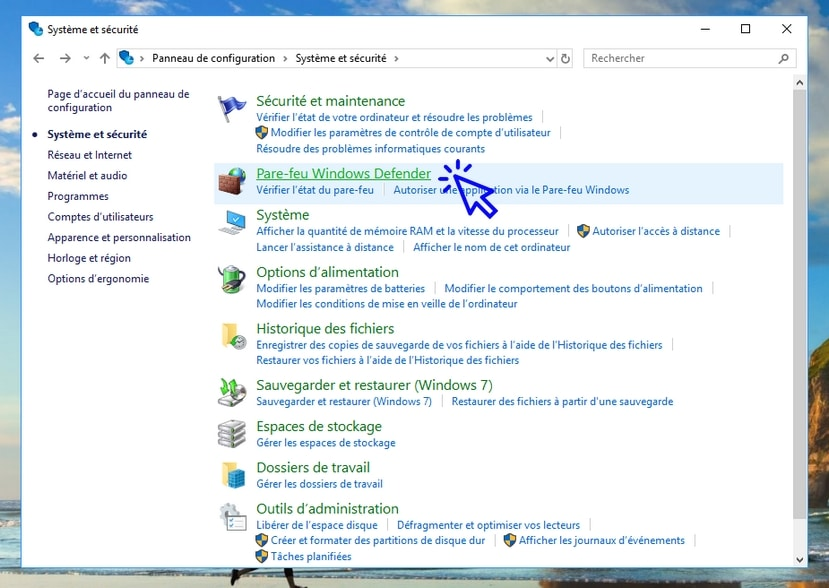
Task: Click Afficher le nom de cet ordinateur
Action: (x=492, y=247)
